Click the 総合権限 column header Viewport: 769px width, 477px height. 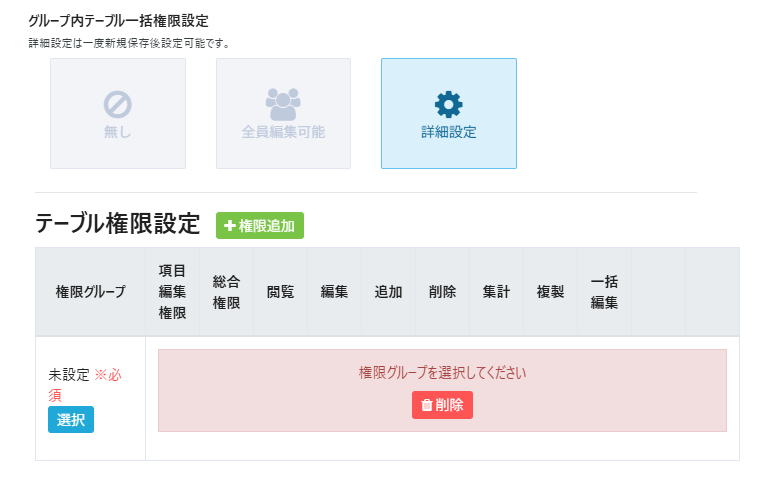[227, 292]
